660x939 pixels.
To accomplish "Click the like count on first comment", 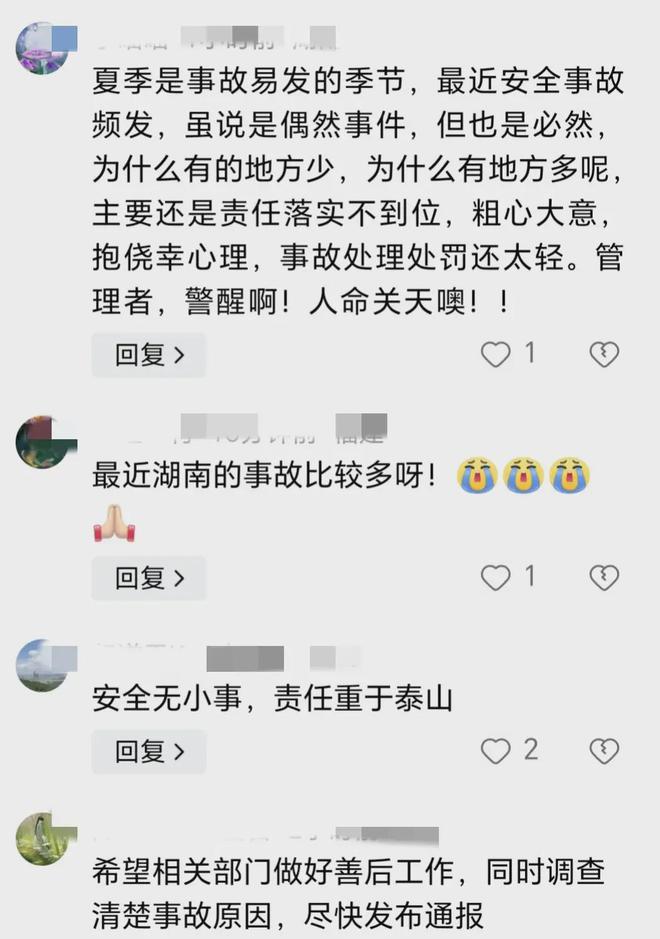I will 529,353.
